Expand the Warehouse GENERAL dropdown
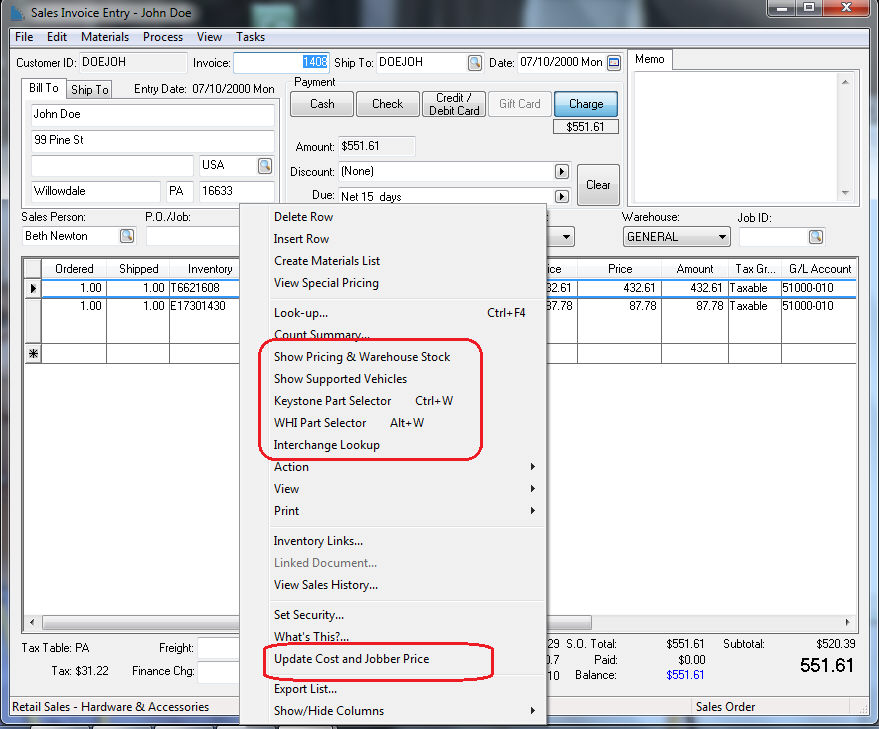The height and width of the screenshot is (729, 879). [722, 237]
